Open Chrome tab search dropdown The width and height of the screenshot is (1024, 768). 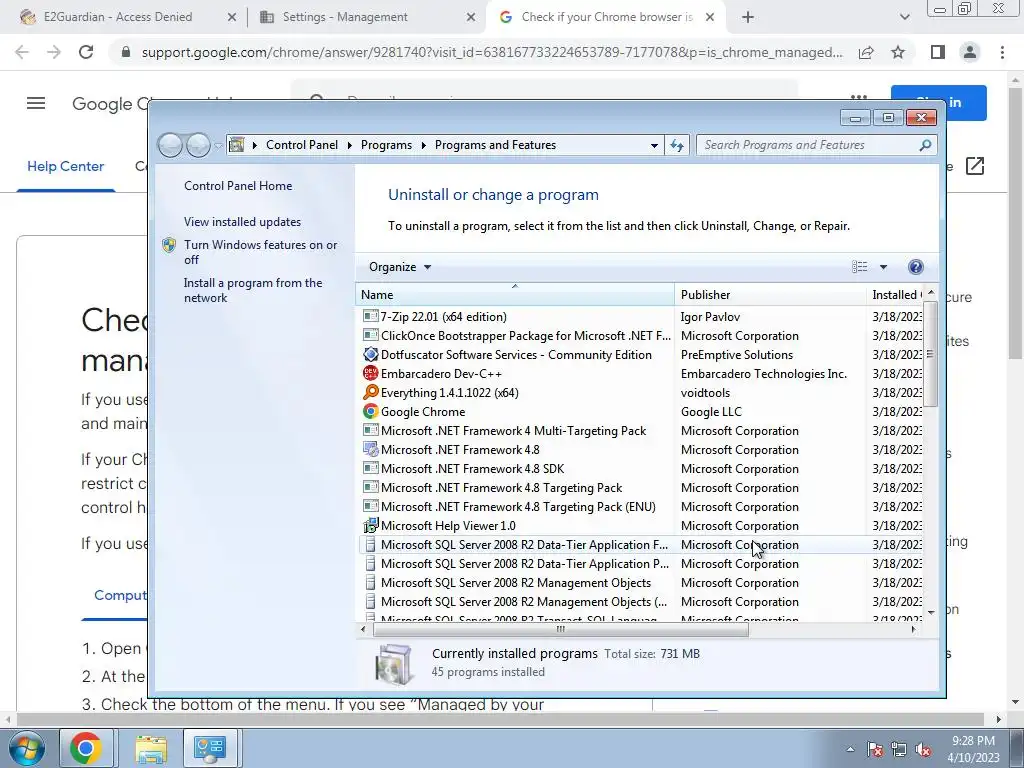(x=904, y=17)
